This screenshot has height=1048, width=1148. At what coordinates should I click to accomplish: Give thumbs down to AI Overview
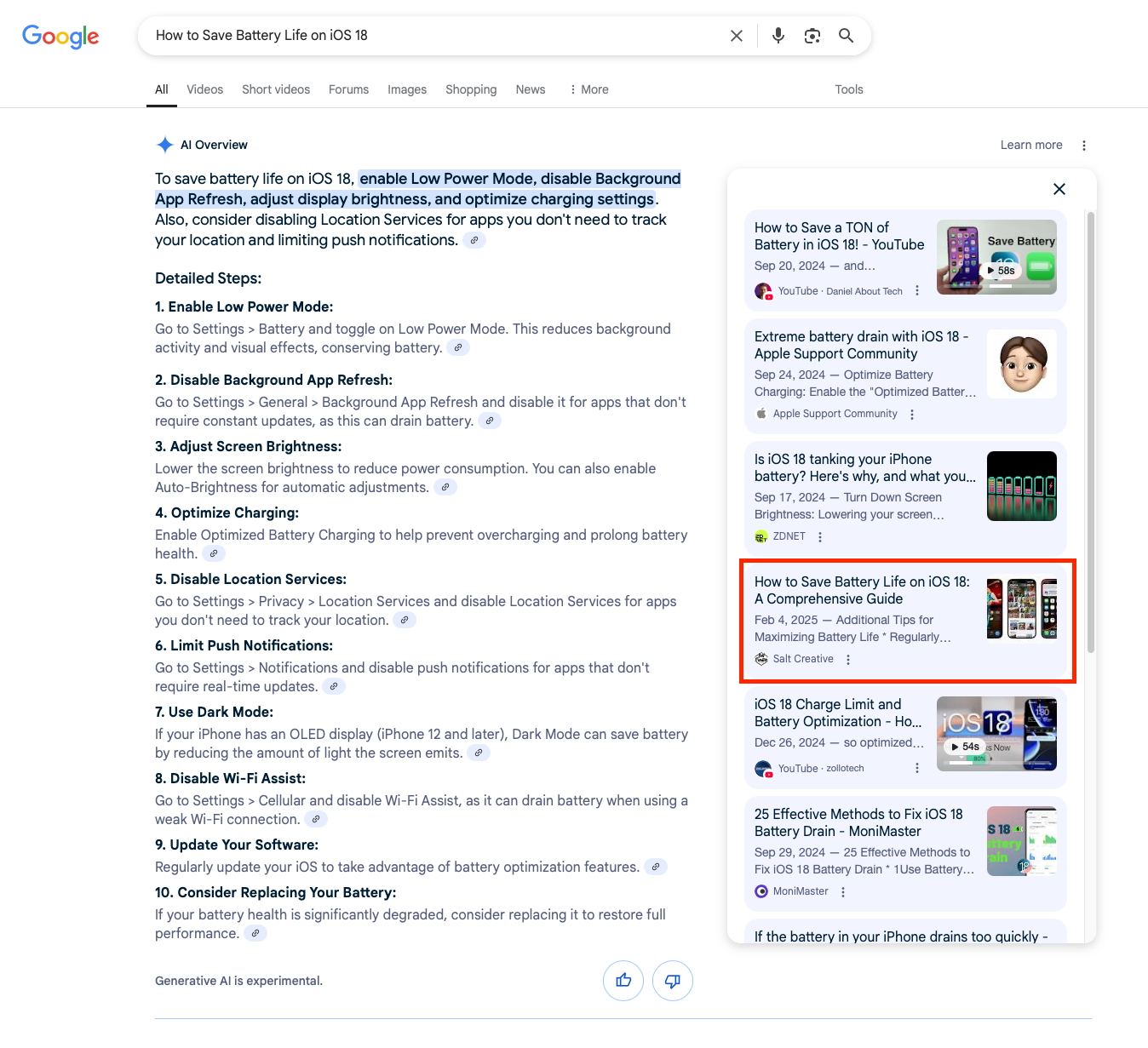pyautogui.click(x=673, y=981)
